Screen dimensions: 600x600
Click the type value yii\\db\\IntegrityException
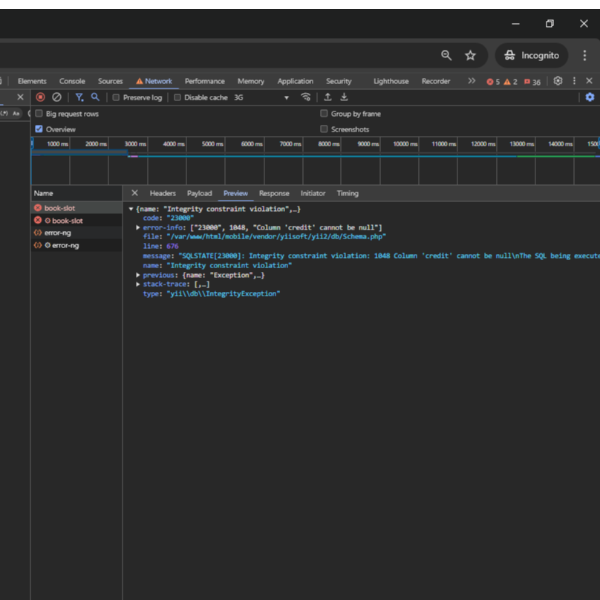[223, 293]
